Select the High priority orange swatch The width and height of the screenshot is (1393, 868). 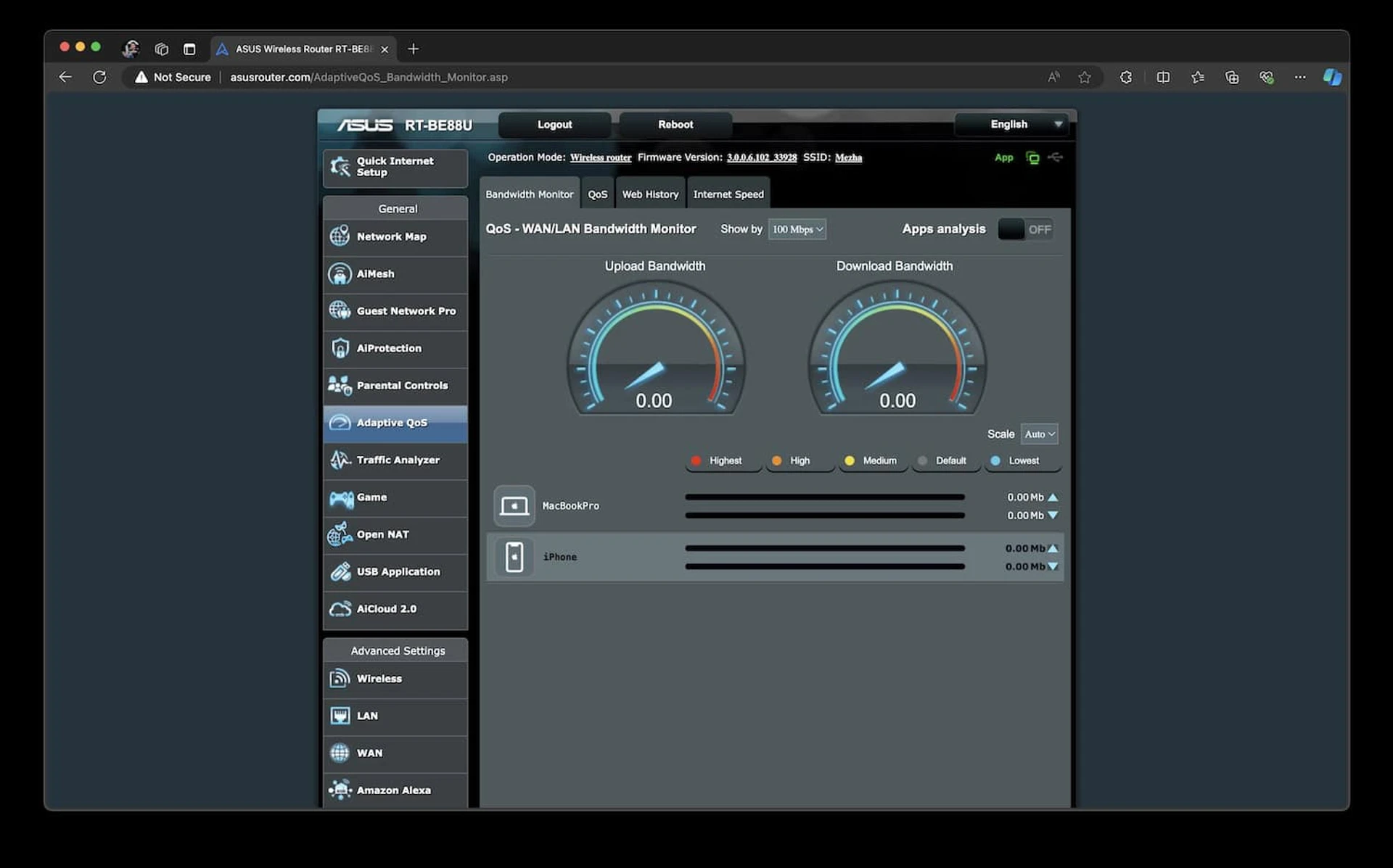click(x=777, y=460)
